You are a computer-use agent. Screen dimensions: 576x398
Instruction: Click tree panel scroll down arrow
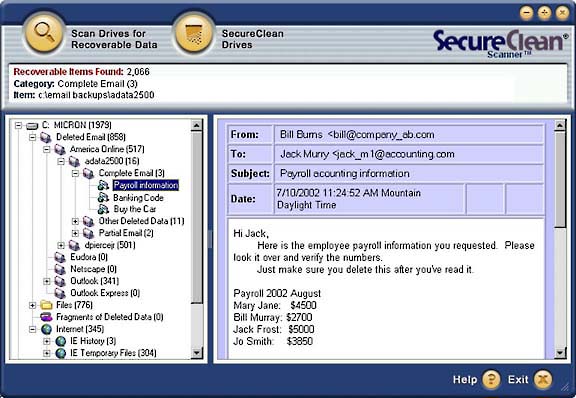click(197, 353)
